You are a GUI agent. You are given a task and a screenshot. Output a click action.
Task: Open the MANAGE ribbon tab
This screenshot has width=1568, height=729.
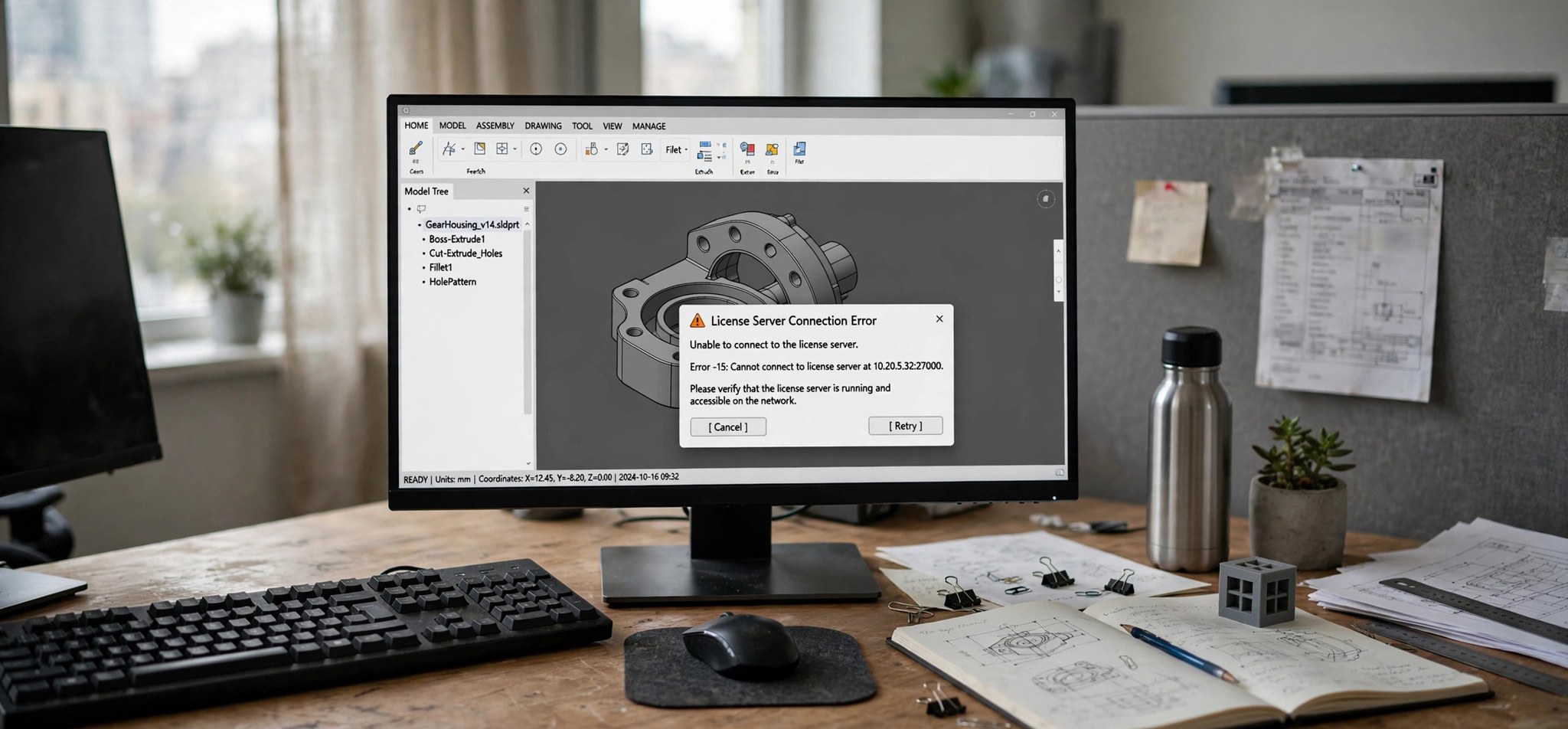point(649,126)
